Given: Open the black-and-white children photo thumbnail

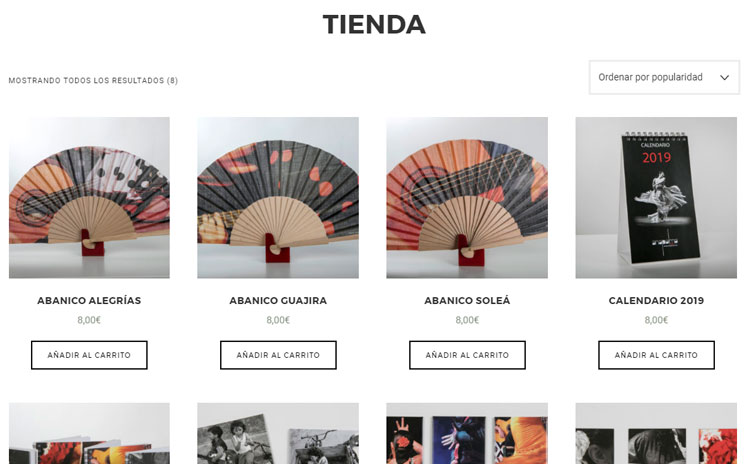Looking at the screenshot, I should click(x=278, y=433).
